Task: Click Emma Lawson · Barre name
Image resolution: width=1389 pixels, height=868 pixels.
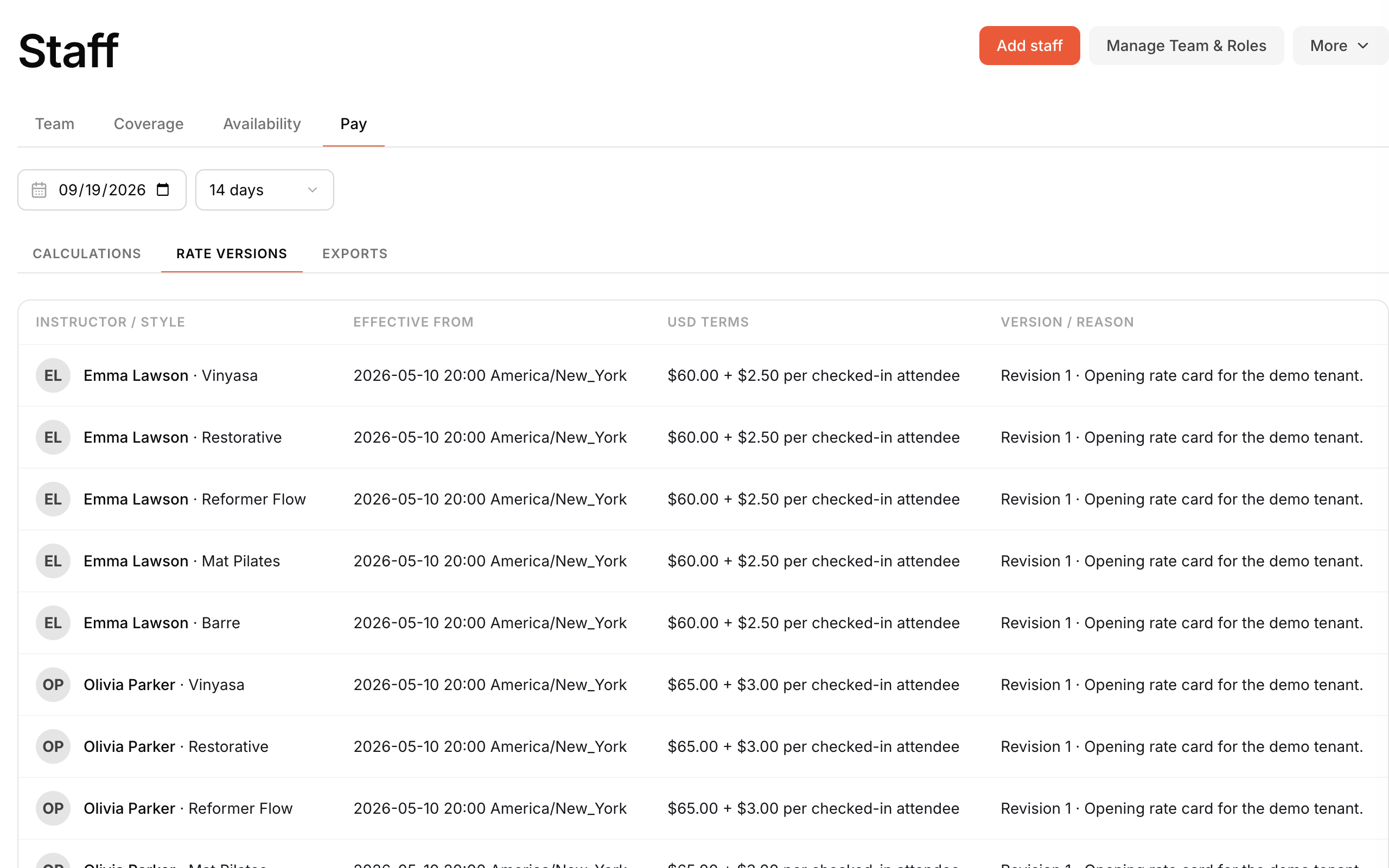Action: (x=162, y=623)
